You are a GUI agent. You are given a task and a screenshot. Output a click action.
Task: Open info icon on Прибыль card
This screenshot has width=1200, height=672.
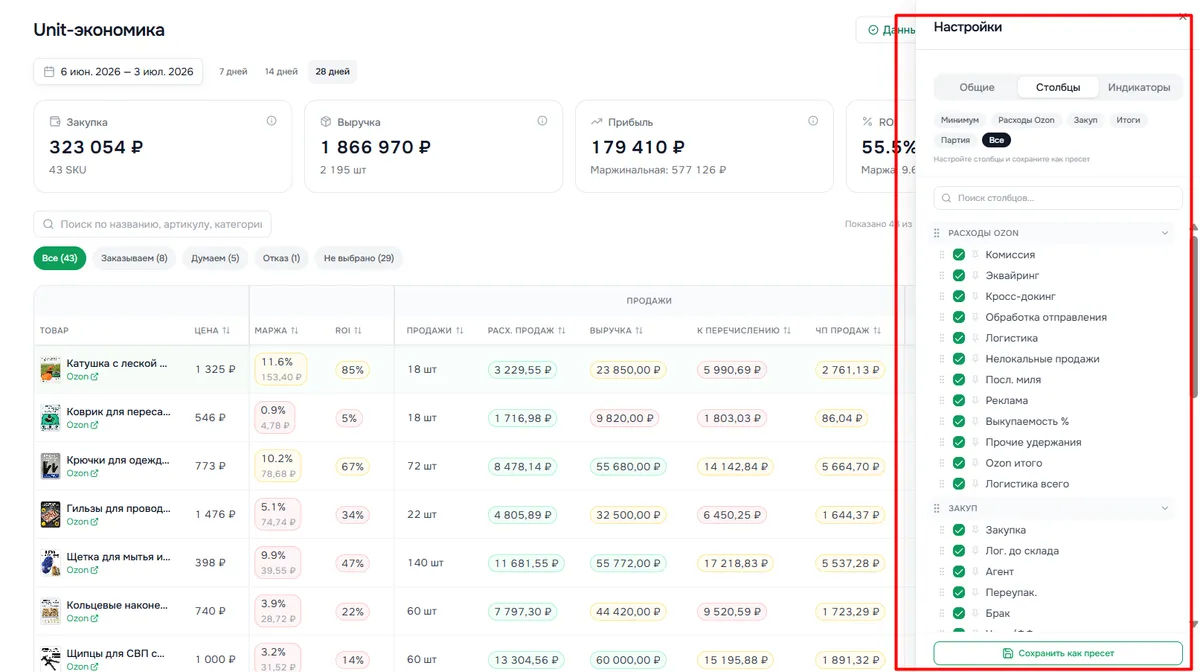[813, 121]
